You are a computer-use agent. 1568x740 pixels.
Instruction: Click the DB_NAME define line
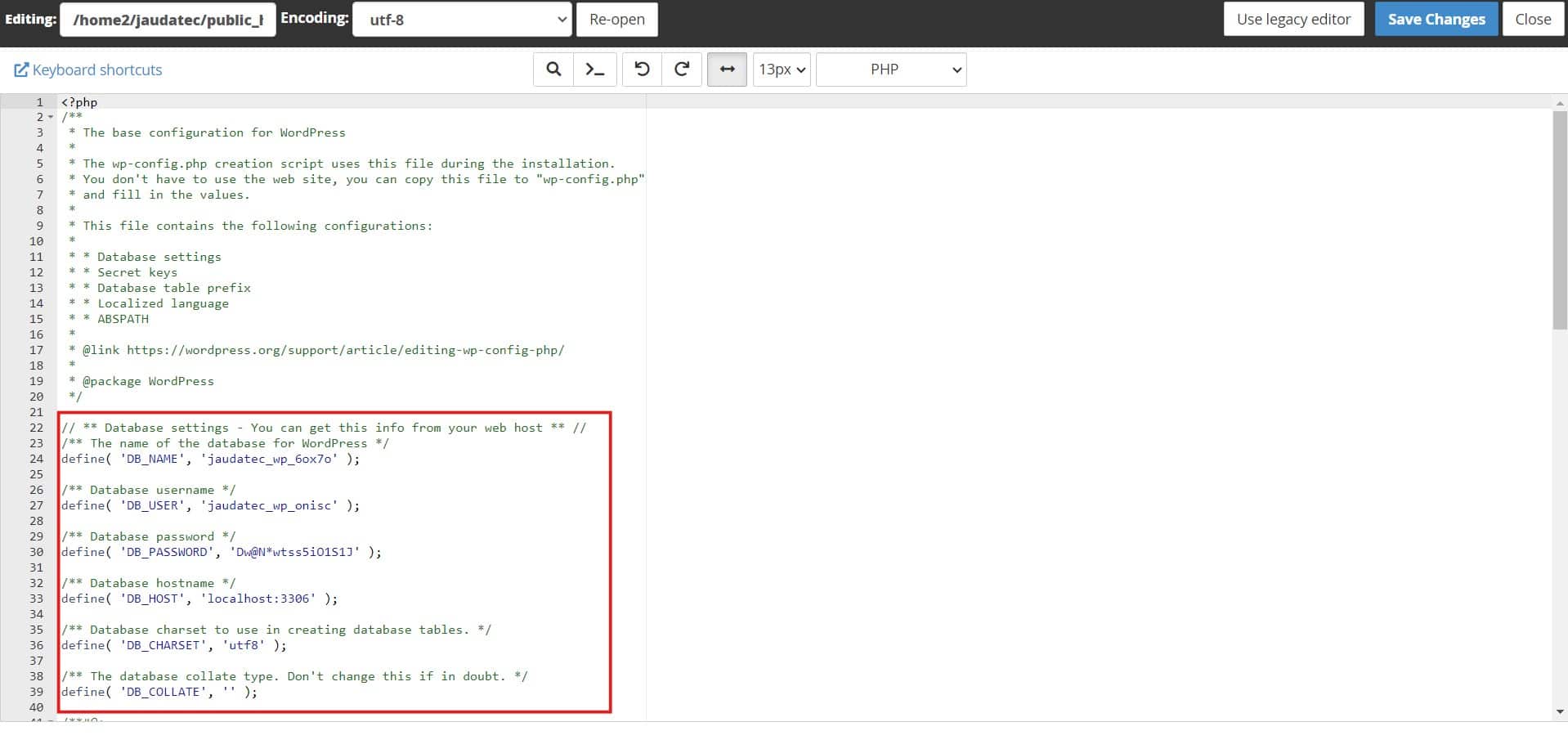(210, 459)
